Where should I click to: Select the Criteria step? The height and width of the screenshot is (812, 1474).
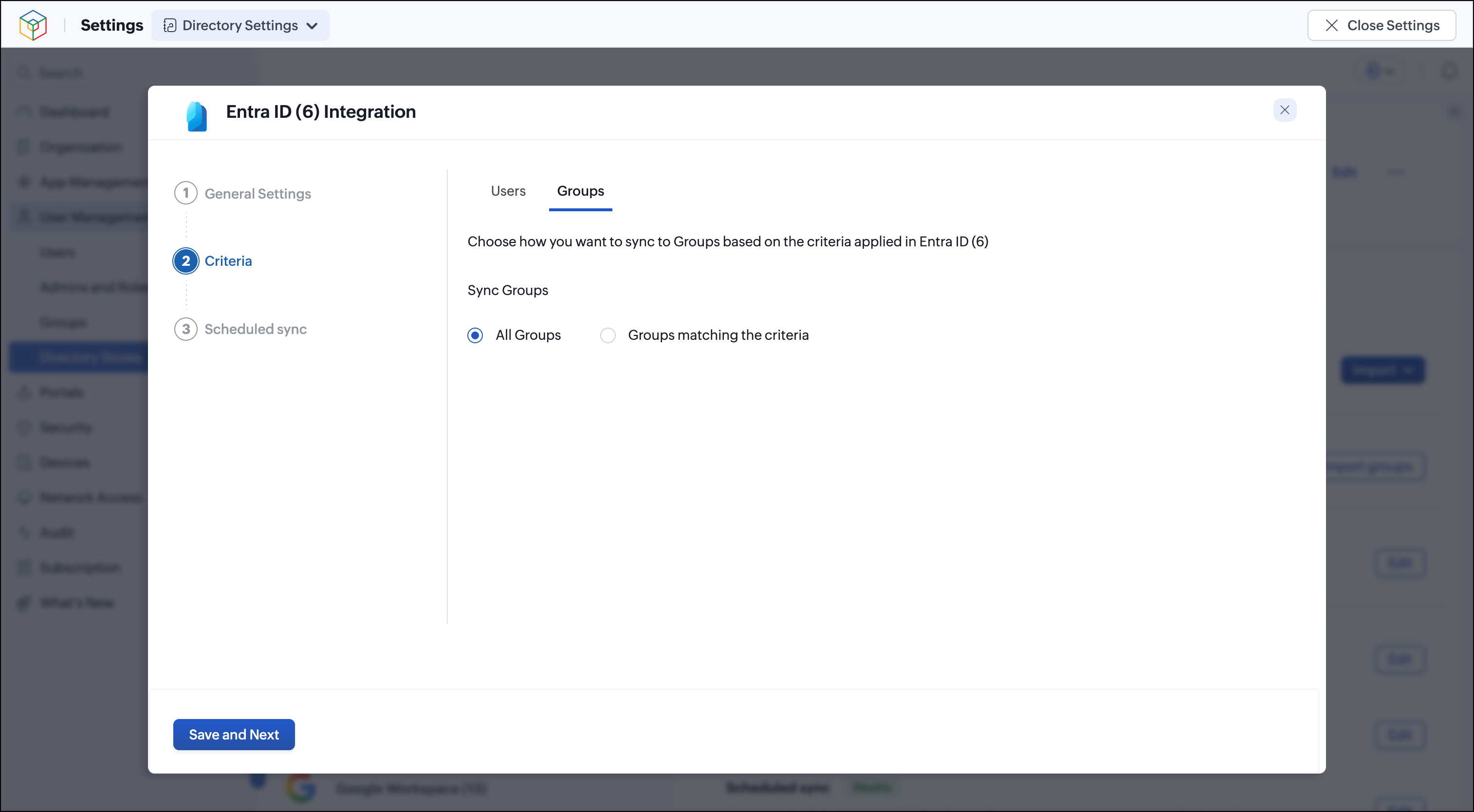213,261
